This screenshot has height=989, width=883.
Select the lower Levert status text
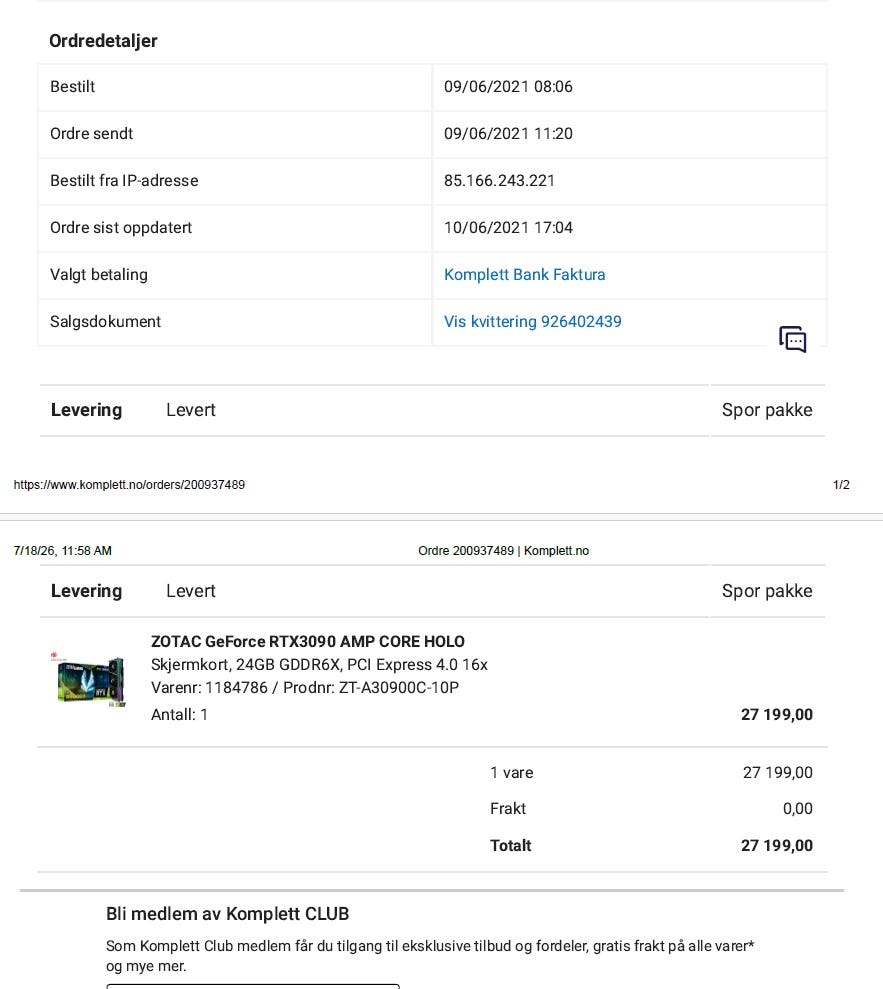coord(190,591)
